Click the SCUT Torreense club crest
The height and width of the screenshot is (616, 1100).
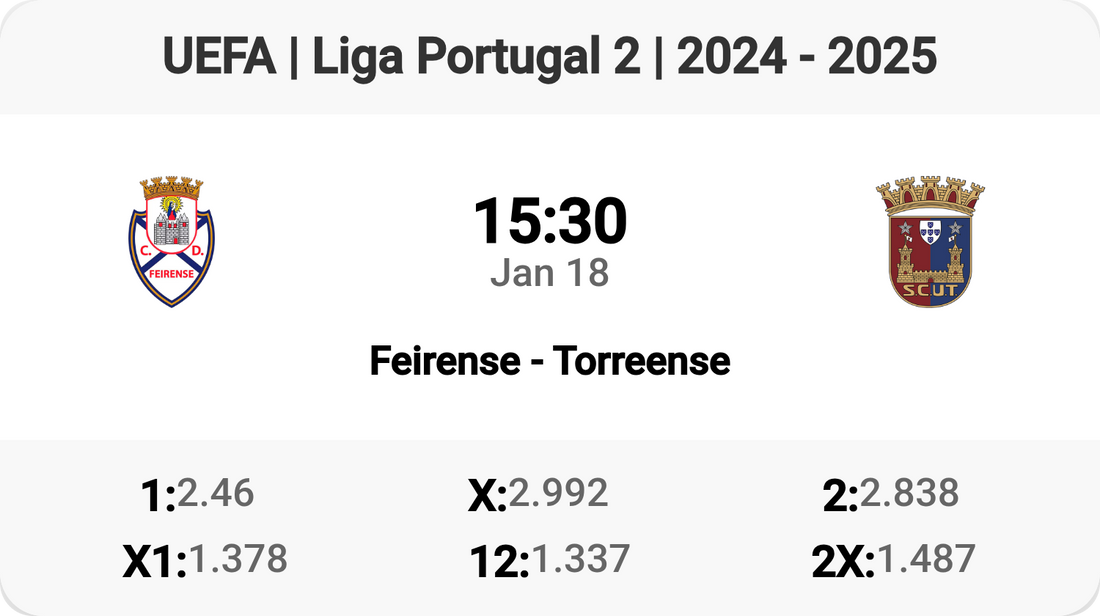coord(930,241)
